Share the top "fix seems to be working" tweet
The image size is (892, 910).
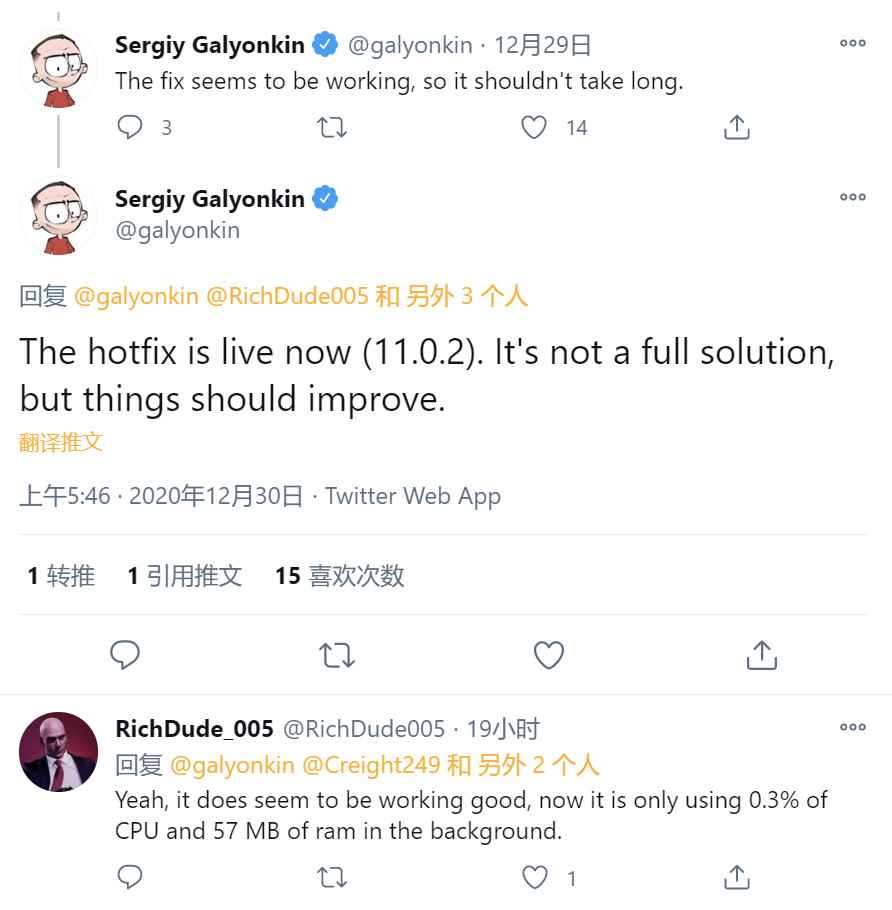[736, 128]
